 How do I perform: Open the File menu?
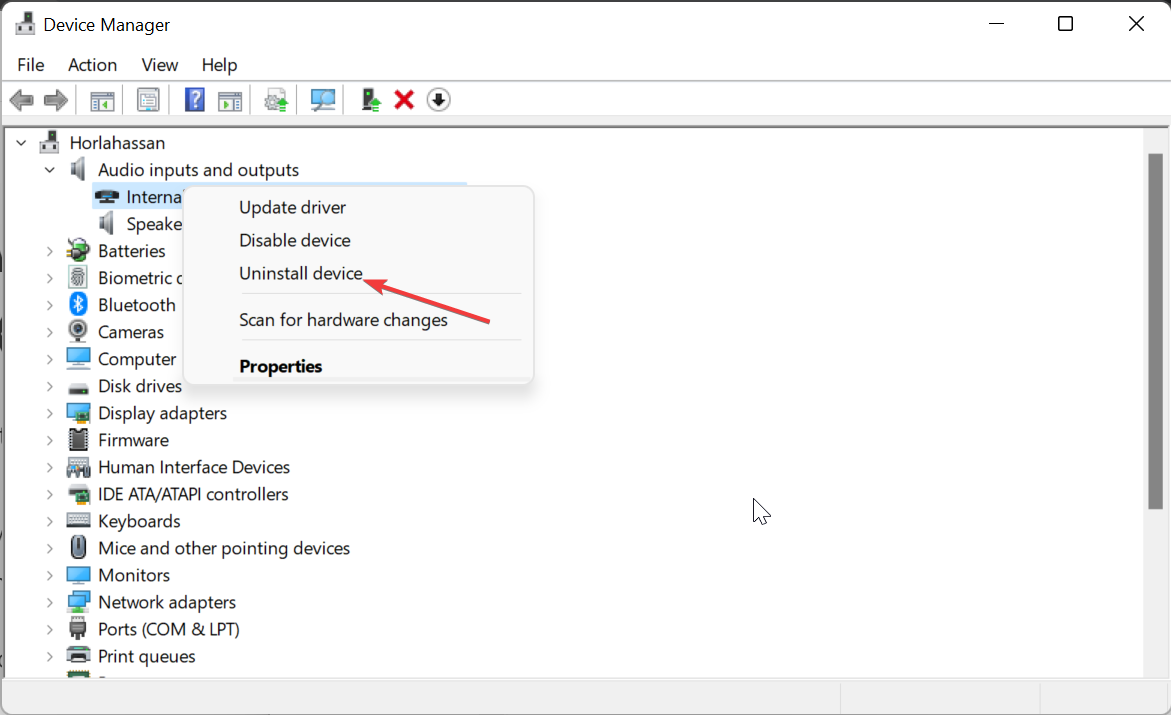tap(31, 65)
